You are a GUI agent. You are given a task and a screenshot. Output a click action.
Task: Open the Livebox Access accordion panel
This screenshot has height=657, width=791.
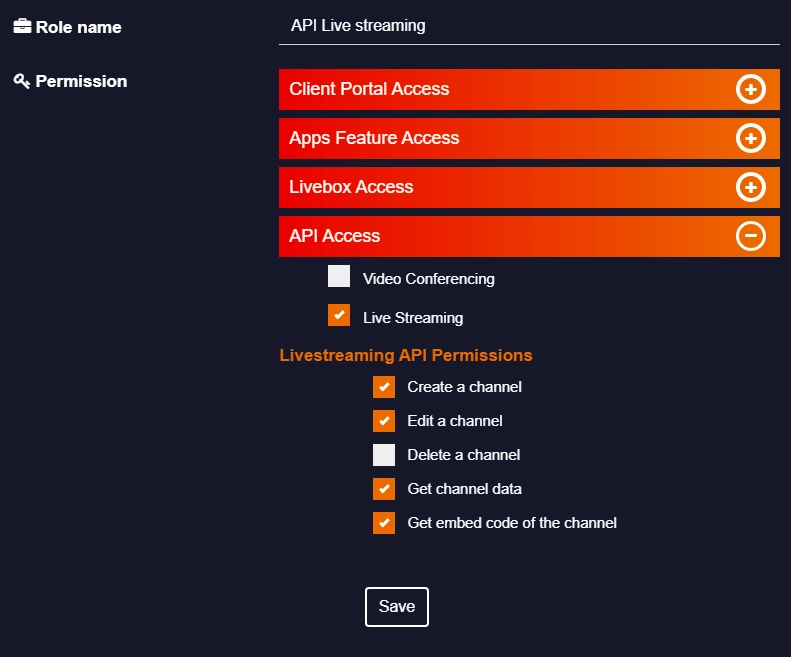(529, 187)
